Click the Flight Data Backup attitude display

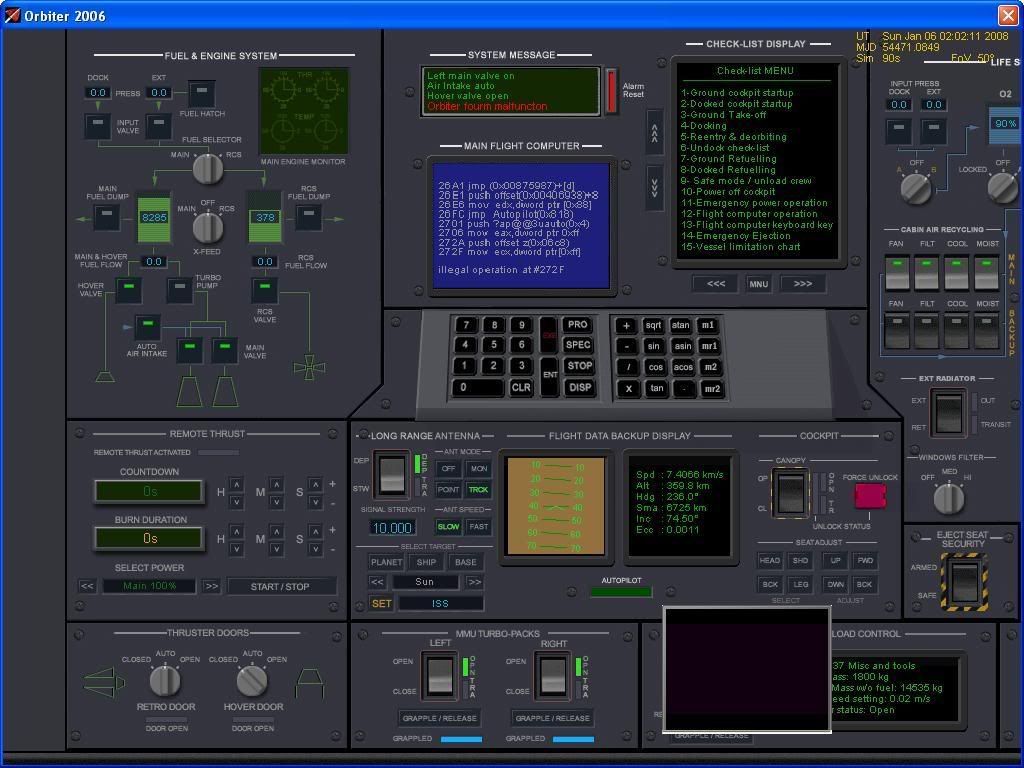556,506
